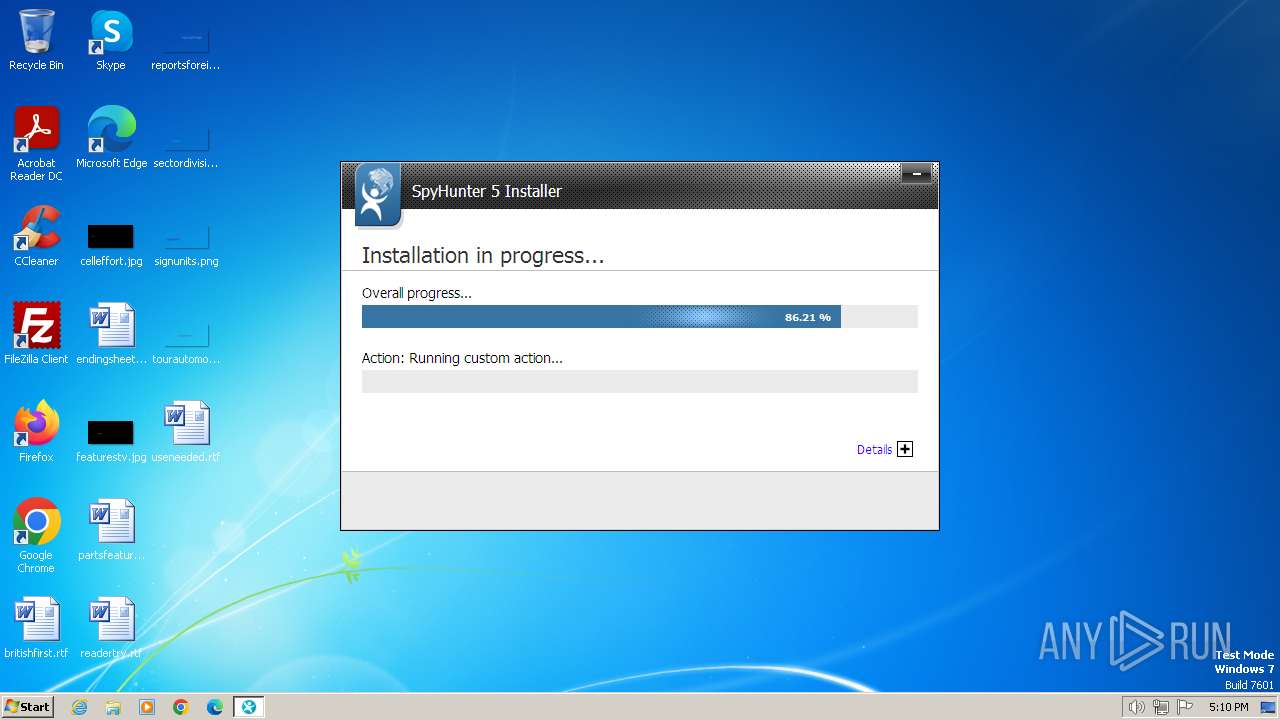Select the endingsheet... document
The image size is (1280, 720).
(111, 334)
